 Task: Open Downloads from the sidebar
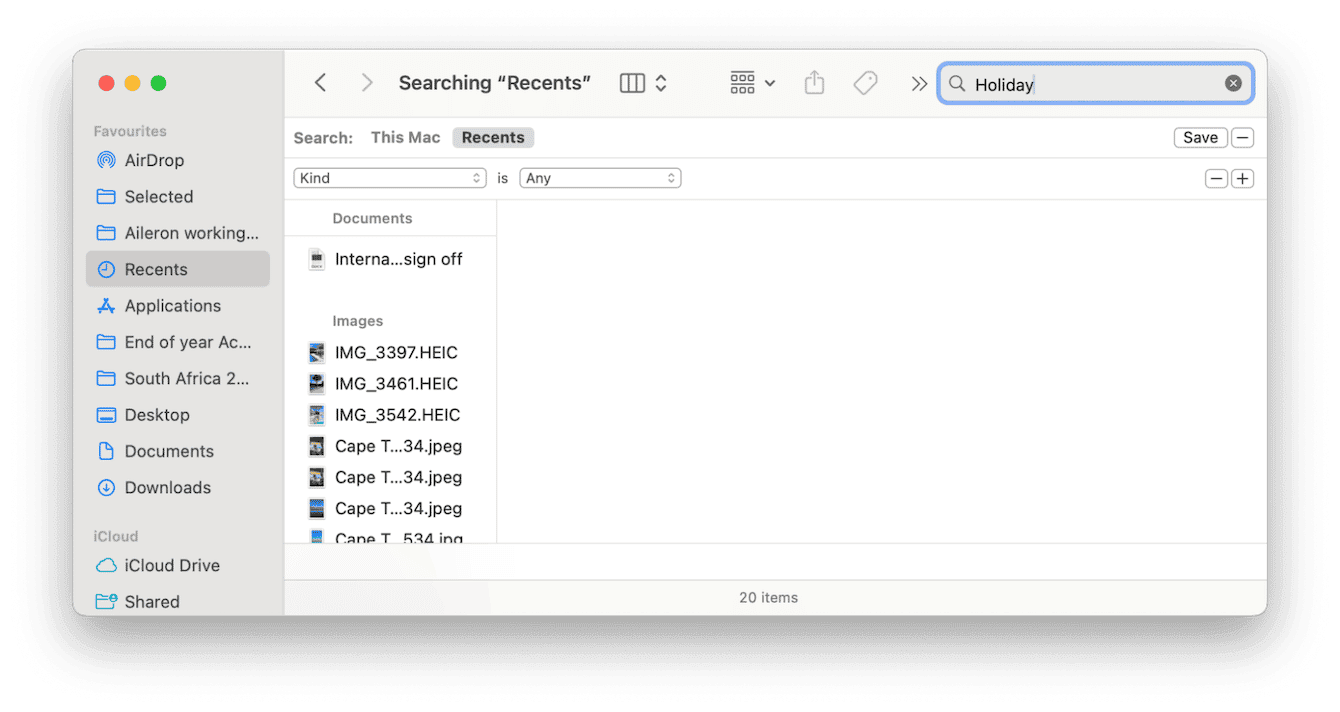(164, 487)
